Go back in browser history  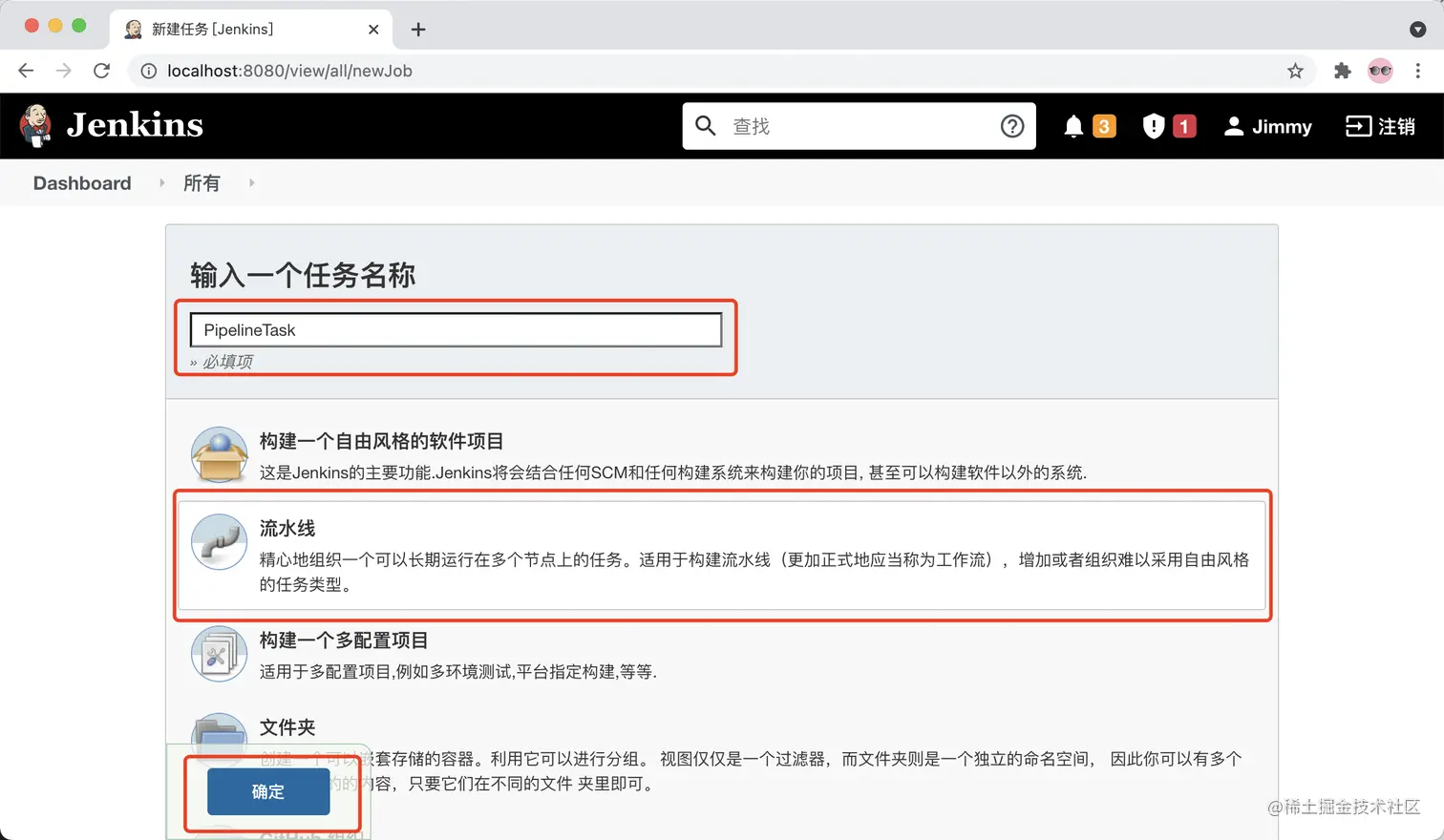26,71
